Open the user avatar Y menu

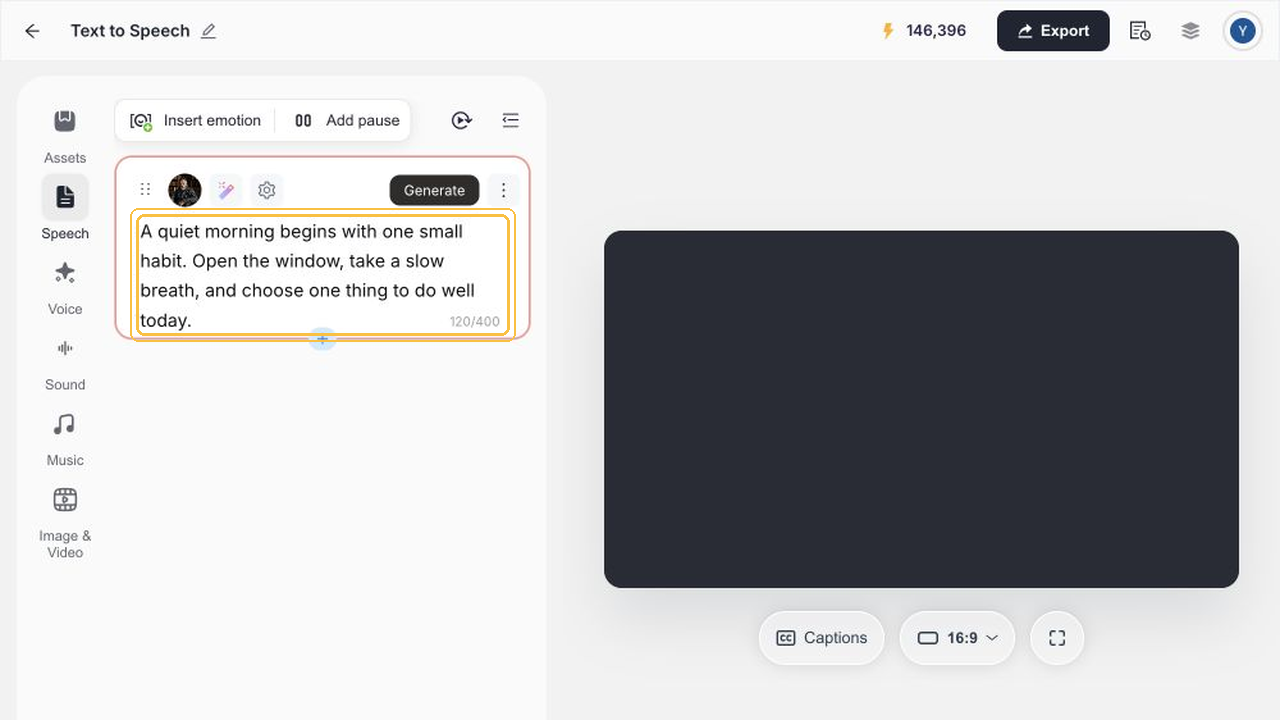pos(1242,31)
